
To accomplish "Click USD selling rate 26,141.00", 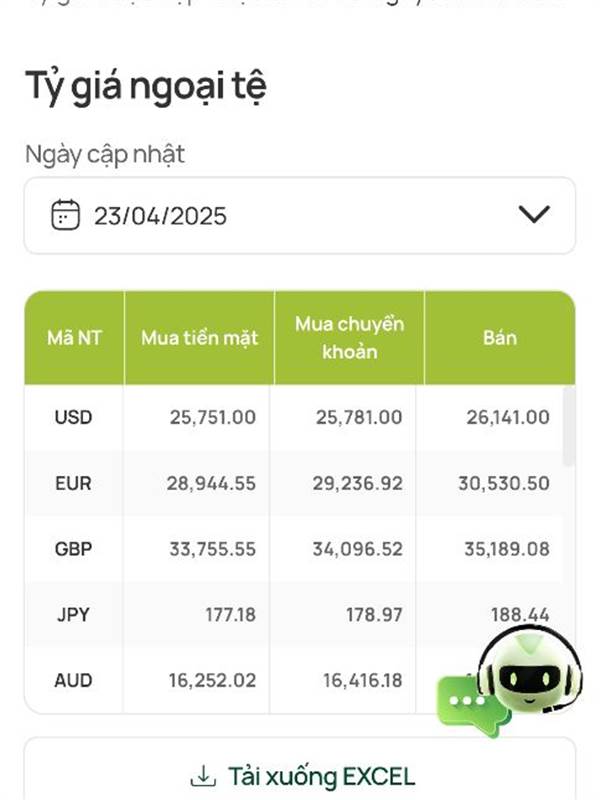I will click(x=508, y=417).
